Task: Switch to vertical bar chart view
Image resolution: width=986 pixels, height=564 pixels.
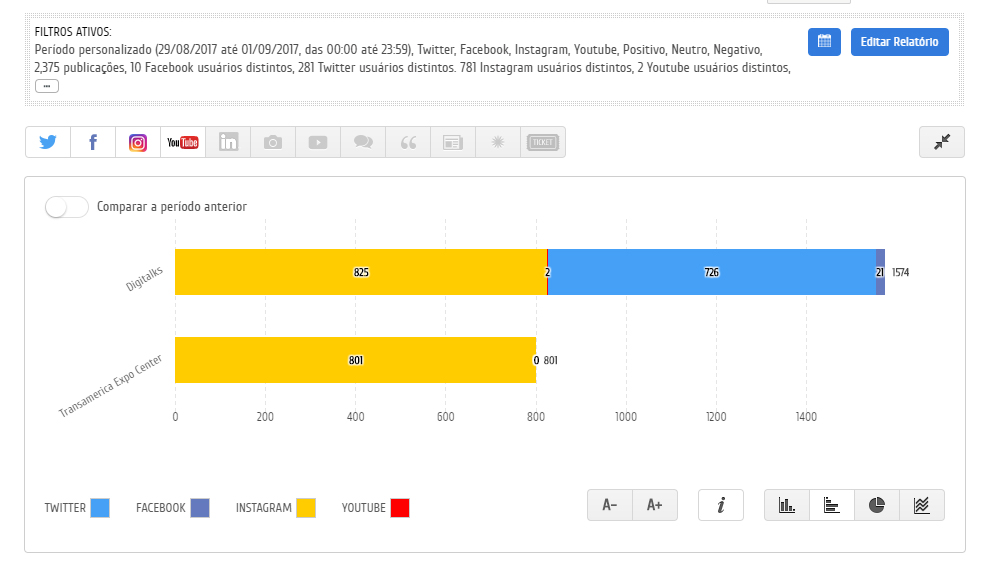Action: (787, 505)
